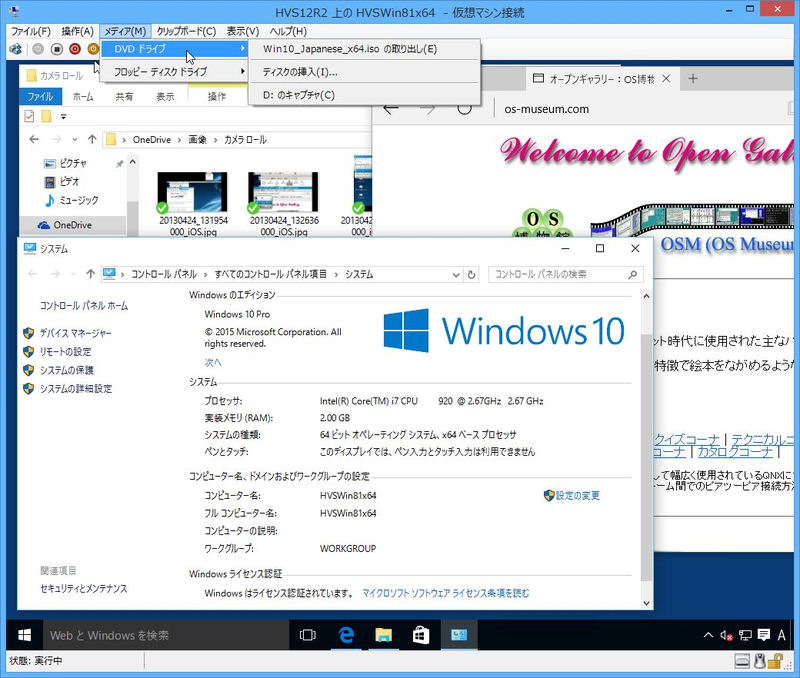Launch Edge browser from the taskbar
800x678 pixels.
click(346, 635)
